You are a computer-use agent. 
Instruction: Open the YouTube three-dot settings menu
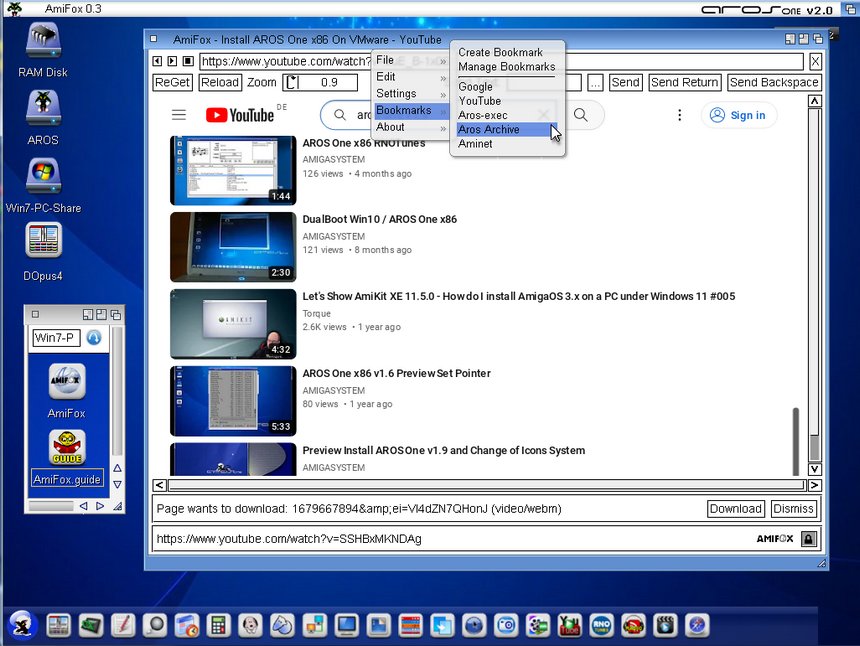[680, 115]
